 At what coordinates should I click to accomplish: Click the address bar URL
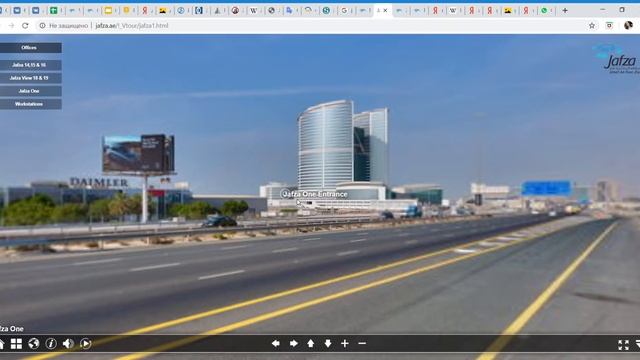(x=131, y=26)
